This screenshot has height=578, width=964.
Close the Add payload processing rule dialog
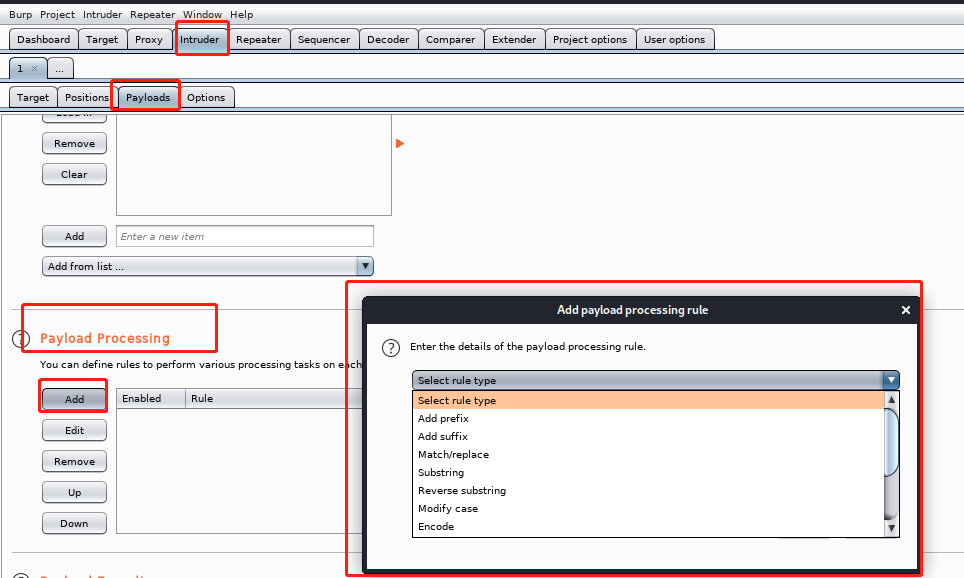pos(906,310)
